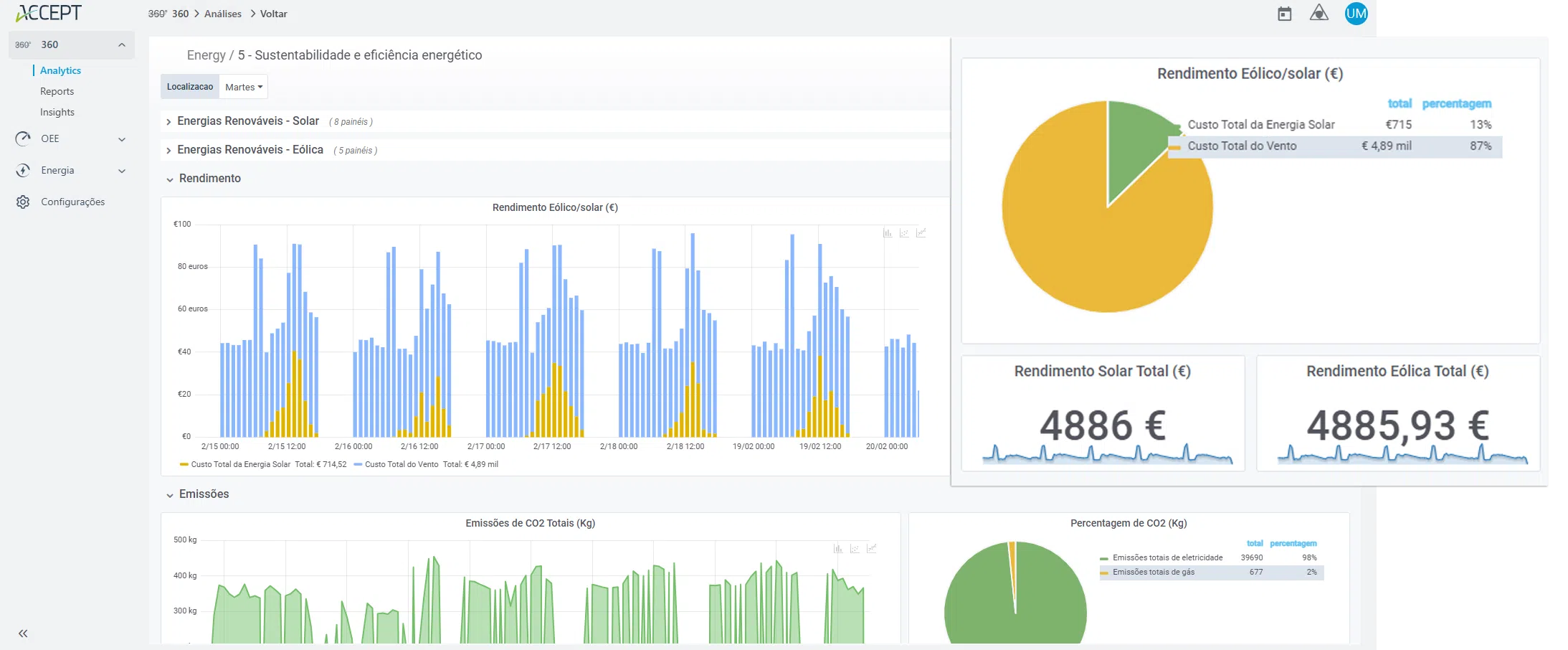Click the triangle shield alert icon
Viewport: 1568px width, 650px height.
(1319, 13)
